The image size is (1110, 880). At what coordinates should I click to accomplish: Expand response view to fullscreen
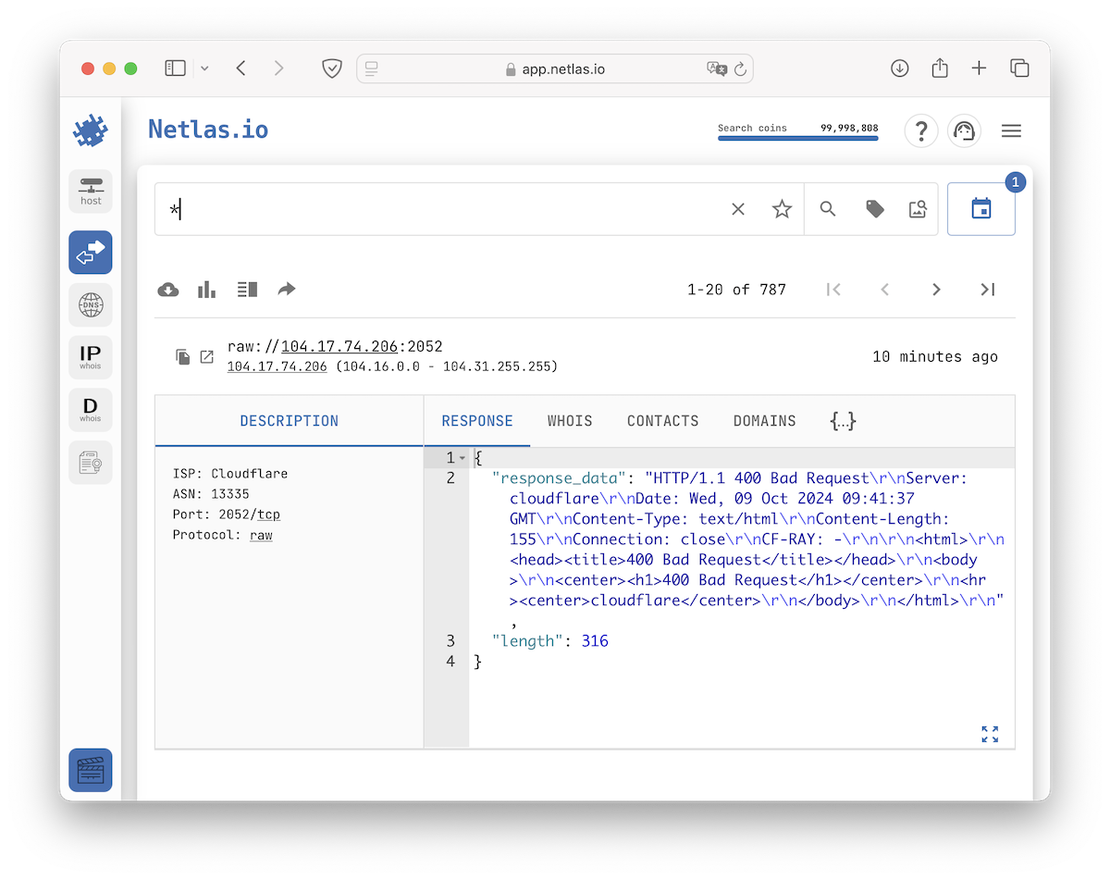pyautogui.click(x=990, y=734)
